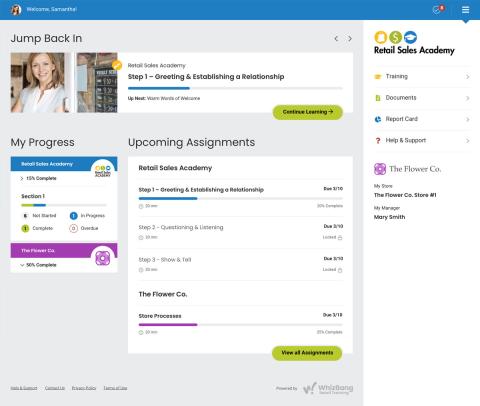480x406 pixels.
Task: Expand the Training menu chevron
Action: point(468,77)
